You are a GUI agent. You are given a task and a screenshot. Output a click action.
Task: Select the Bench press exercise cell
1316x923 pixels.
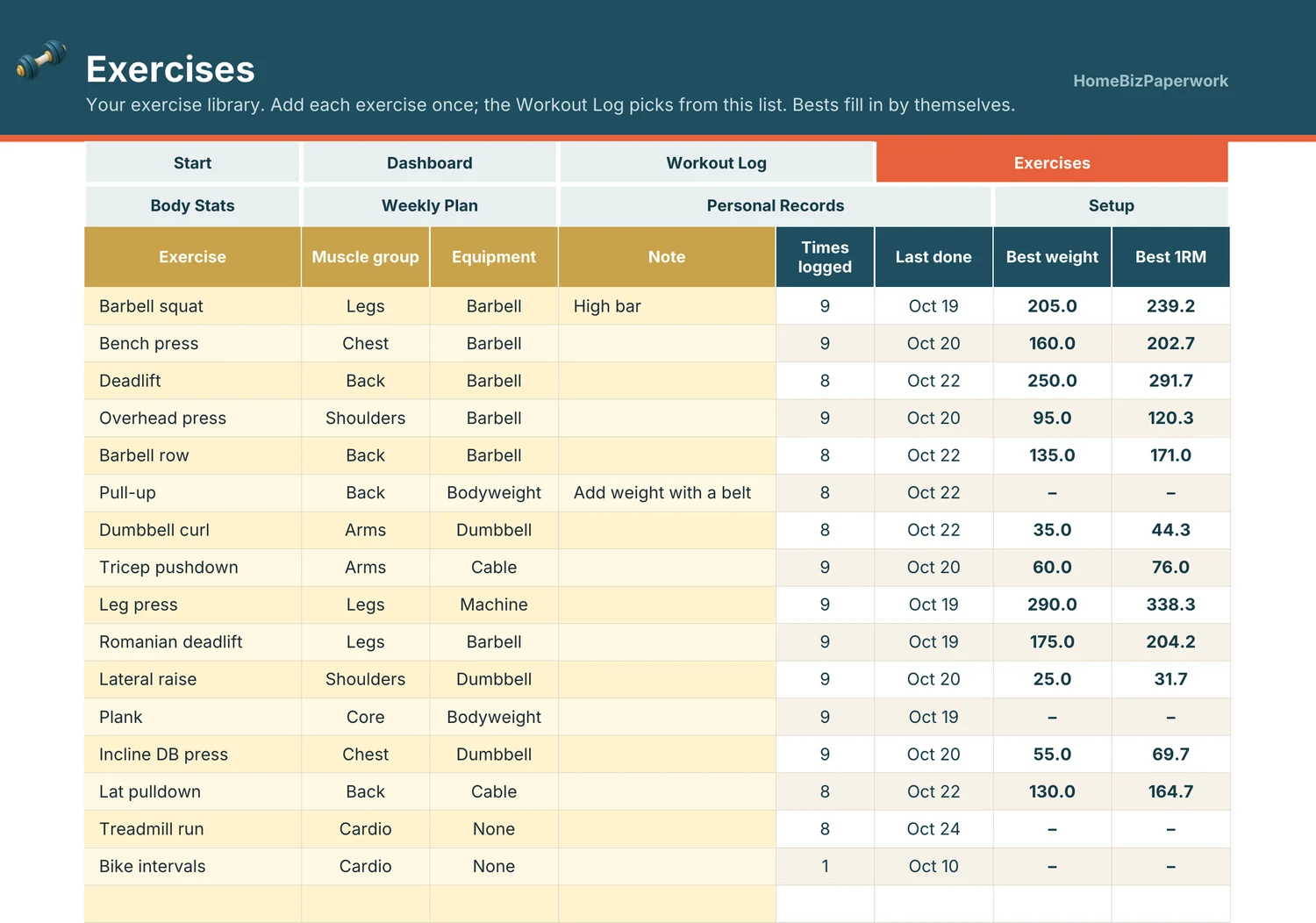click(192, 344)
